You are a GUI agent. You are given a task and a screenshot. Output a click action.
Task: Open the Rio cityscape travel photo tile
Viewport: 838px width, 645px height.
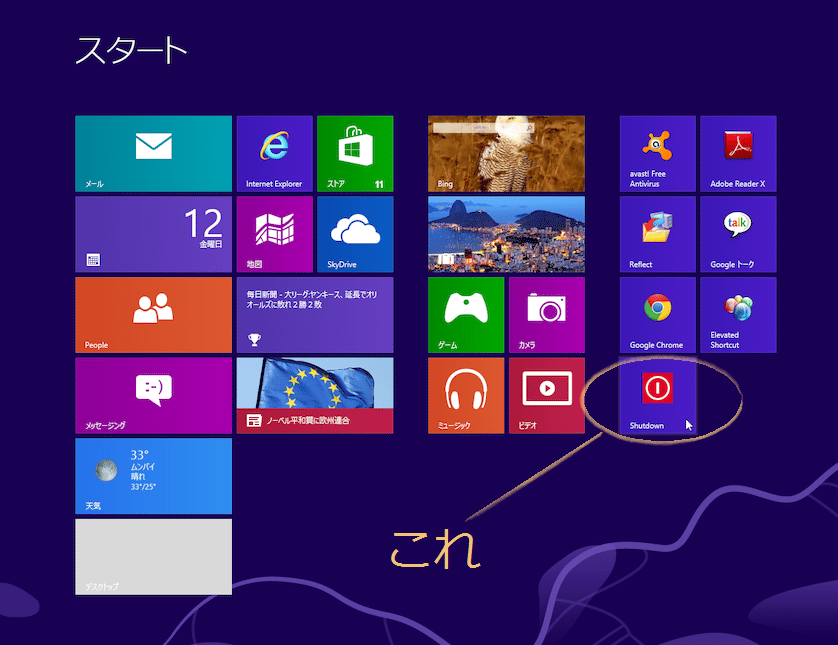[x=506, y=235]
